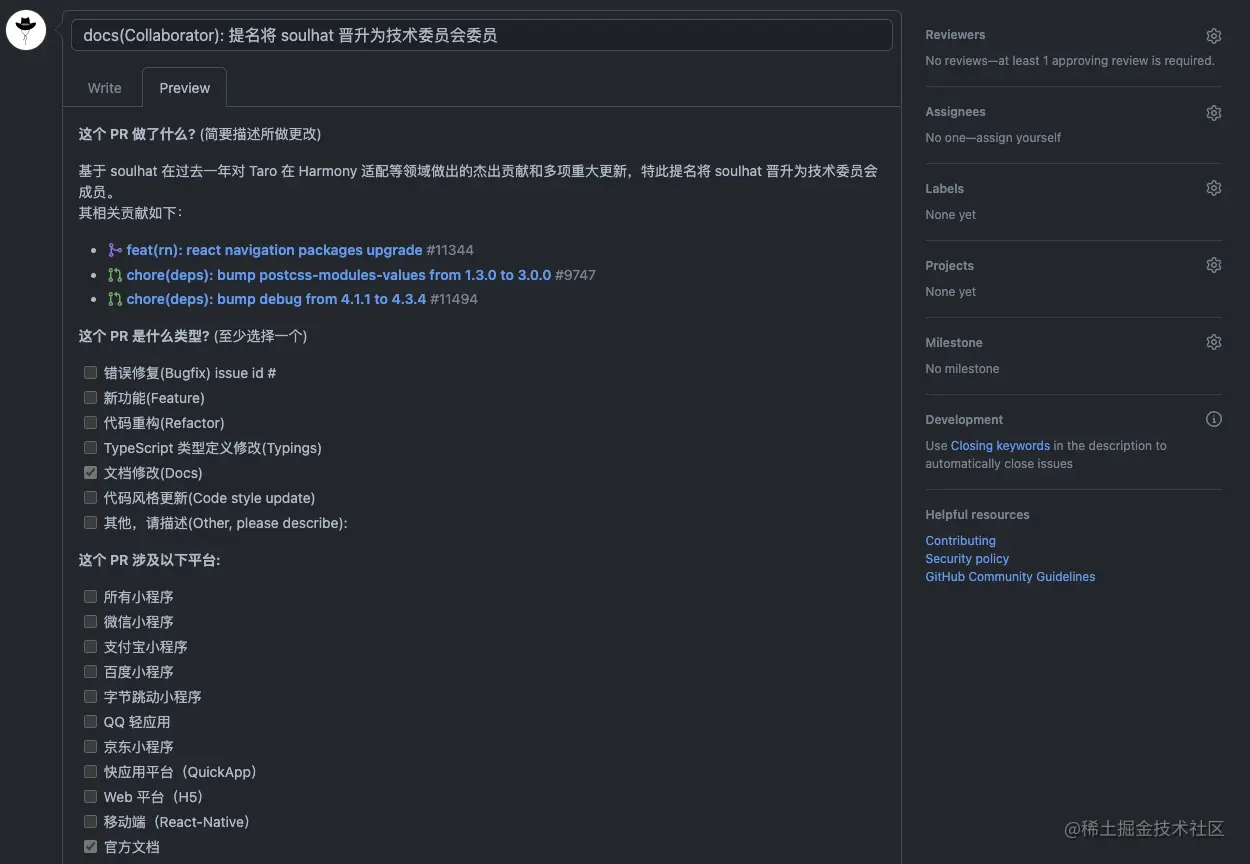Check 百度小程序 checkbox
This screenshot has width=1250, height=864.
point(90,671)
